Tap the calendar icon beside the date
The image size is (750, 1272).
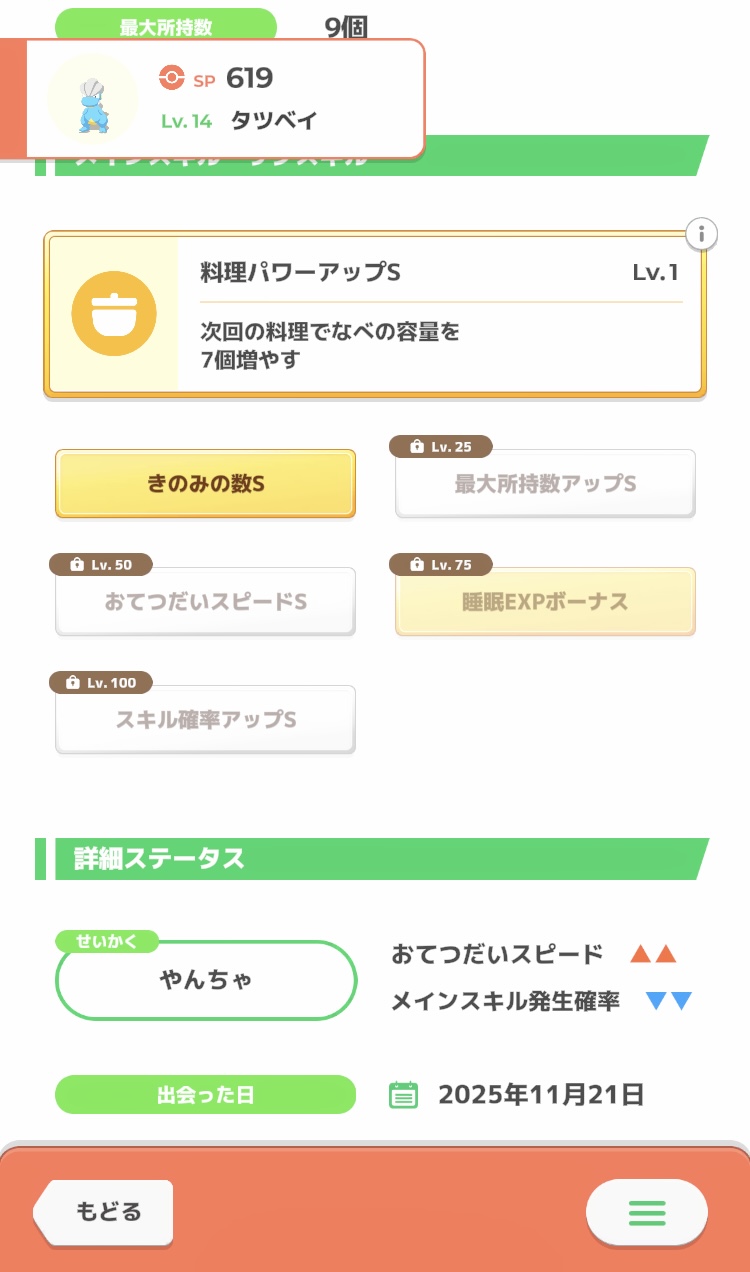pos(403,1095)
